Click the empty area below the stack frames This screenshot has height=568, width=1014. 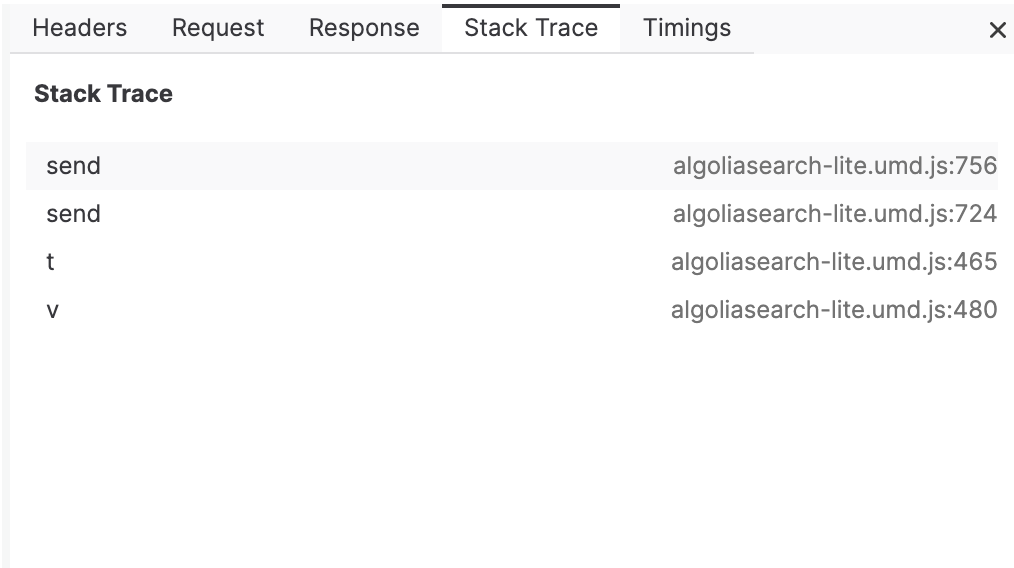[x=511, y=446]
